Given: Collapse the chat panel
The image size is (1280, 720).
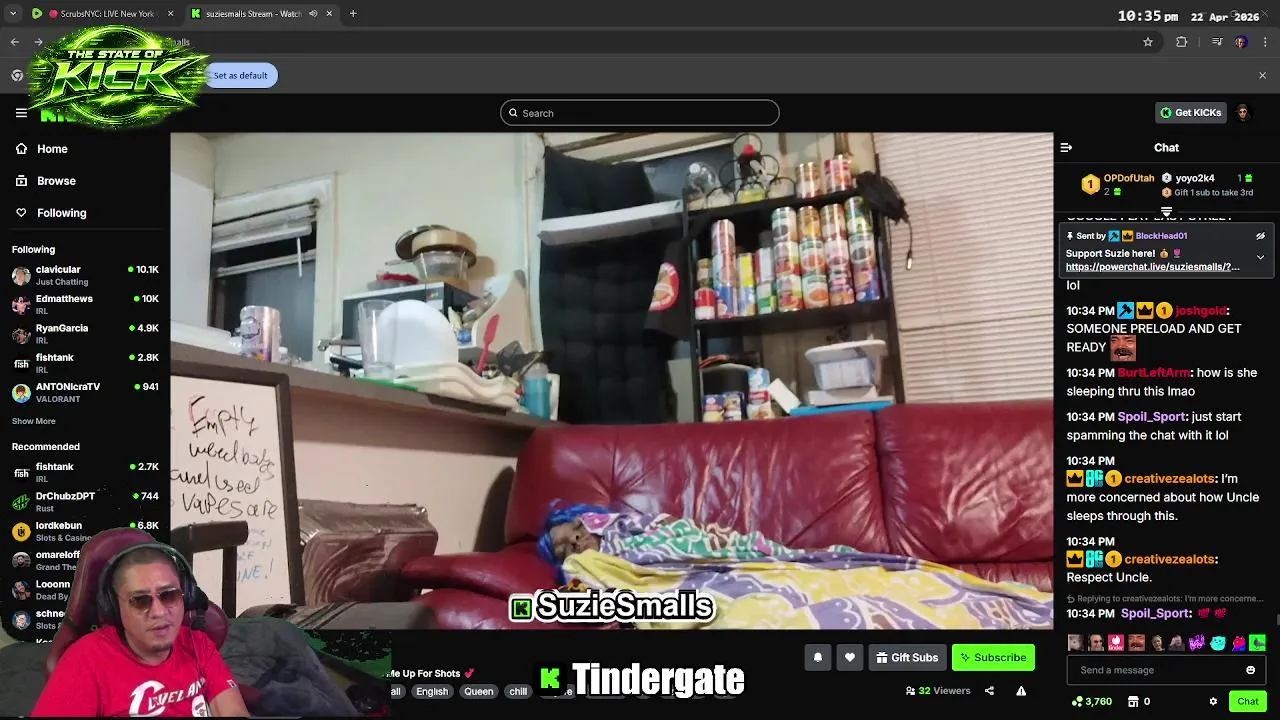Looking at the screenshot, I should click(x=1066, y=147).
